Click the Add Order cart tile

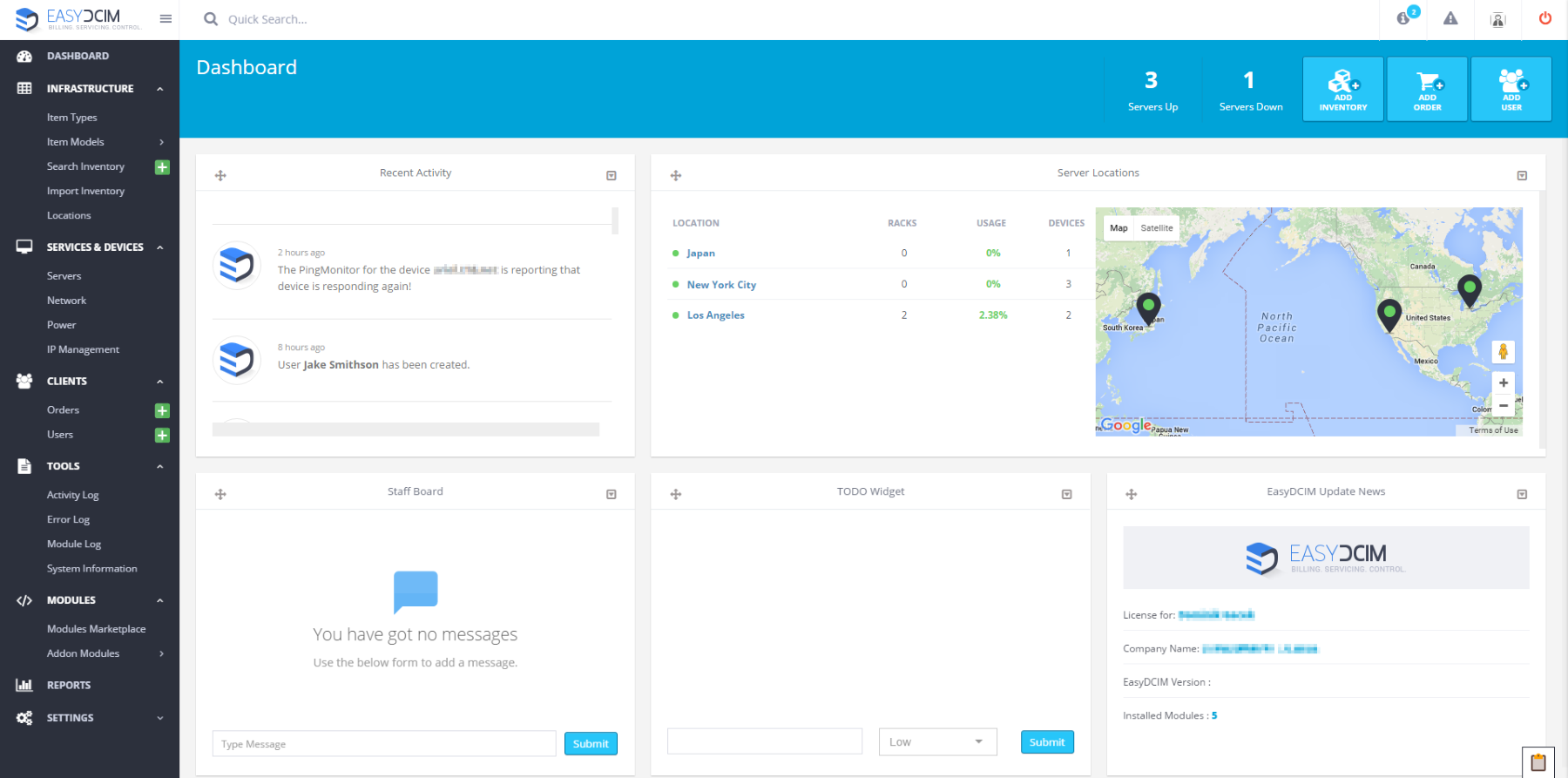1427,89
